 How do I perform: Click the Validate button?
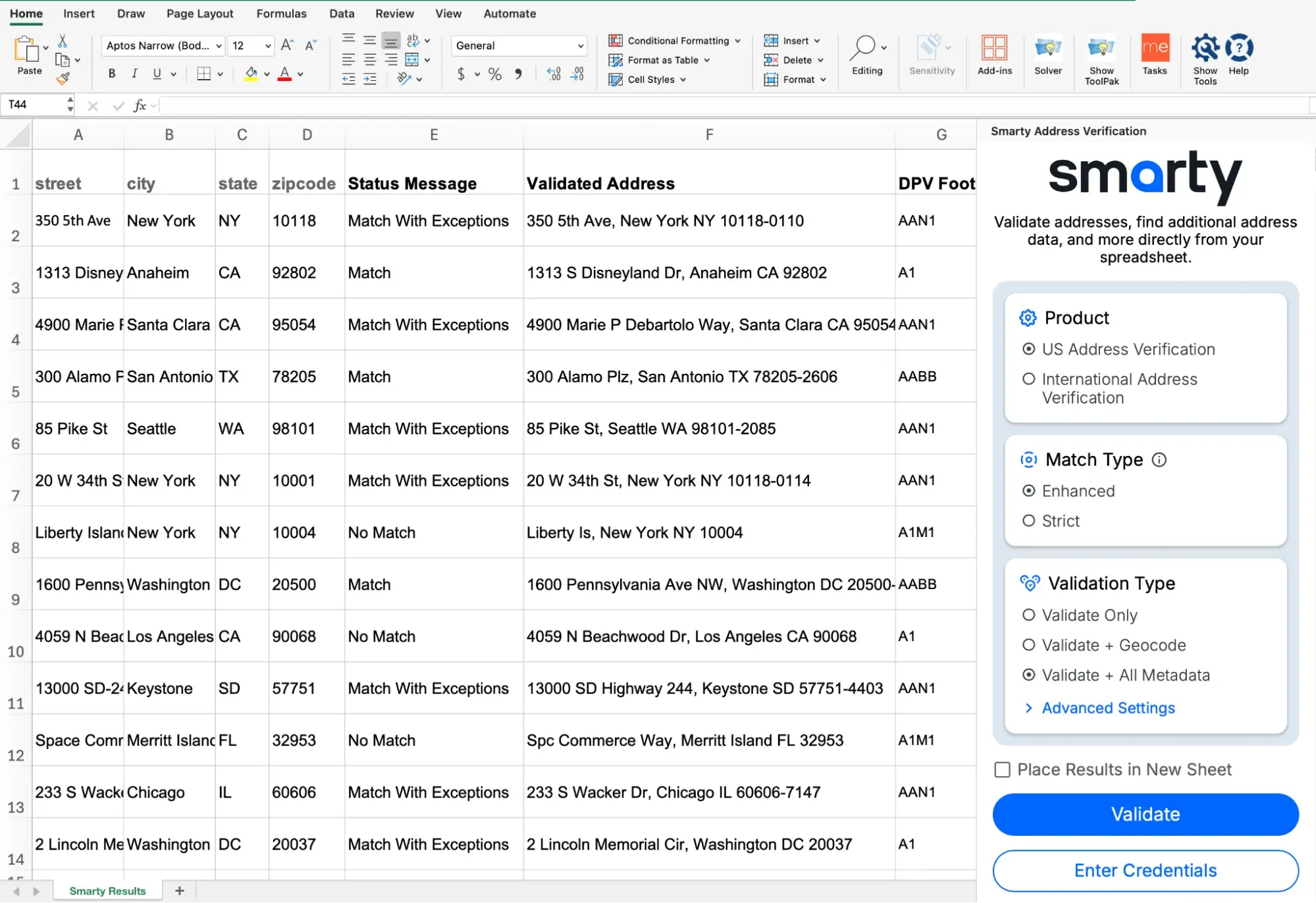pos(1145,815)
